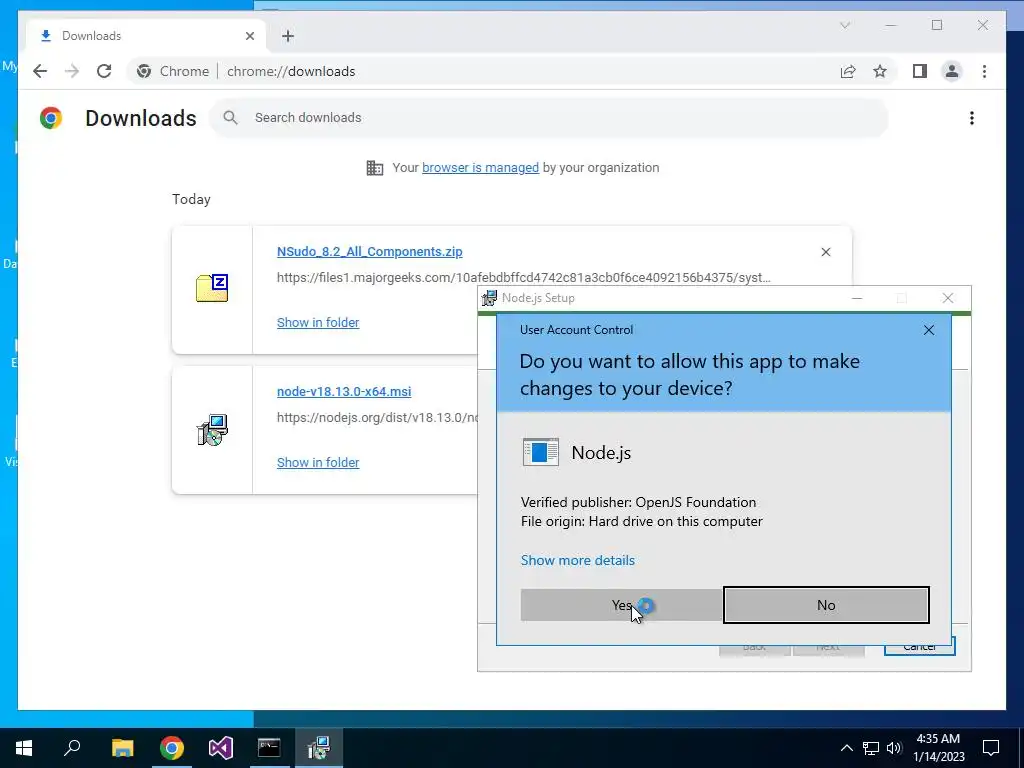Open Chrome profile avatar menu
This screenshot has width=1024, height=768.
pyautogui.click(x=952, y=71)
